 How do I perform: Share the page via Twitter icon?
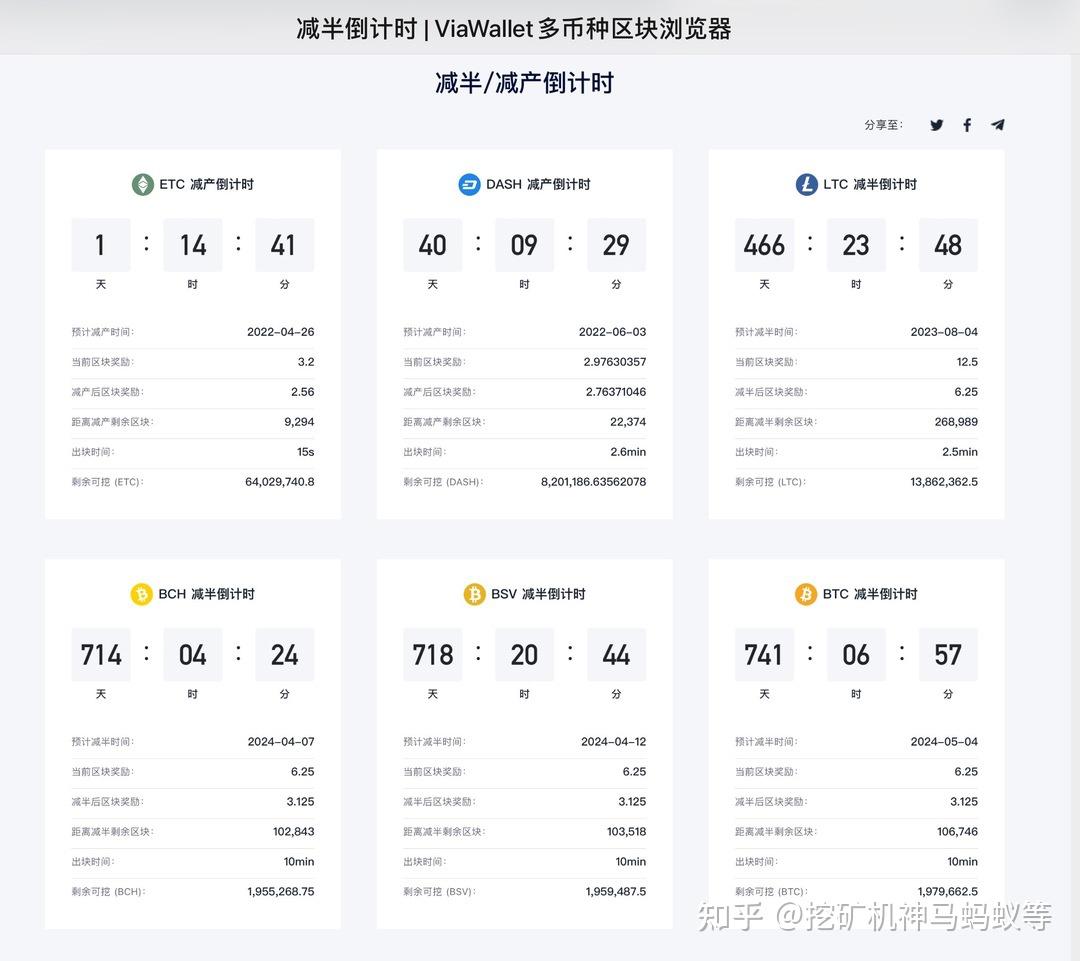[936, 124]
